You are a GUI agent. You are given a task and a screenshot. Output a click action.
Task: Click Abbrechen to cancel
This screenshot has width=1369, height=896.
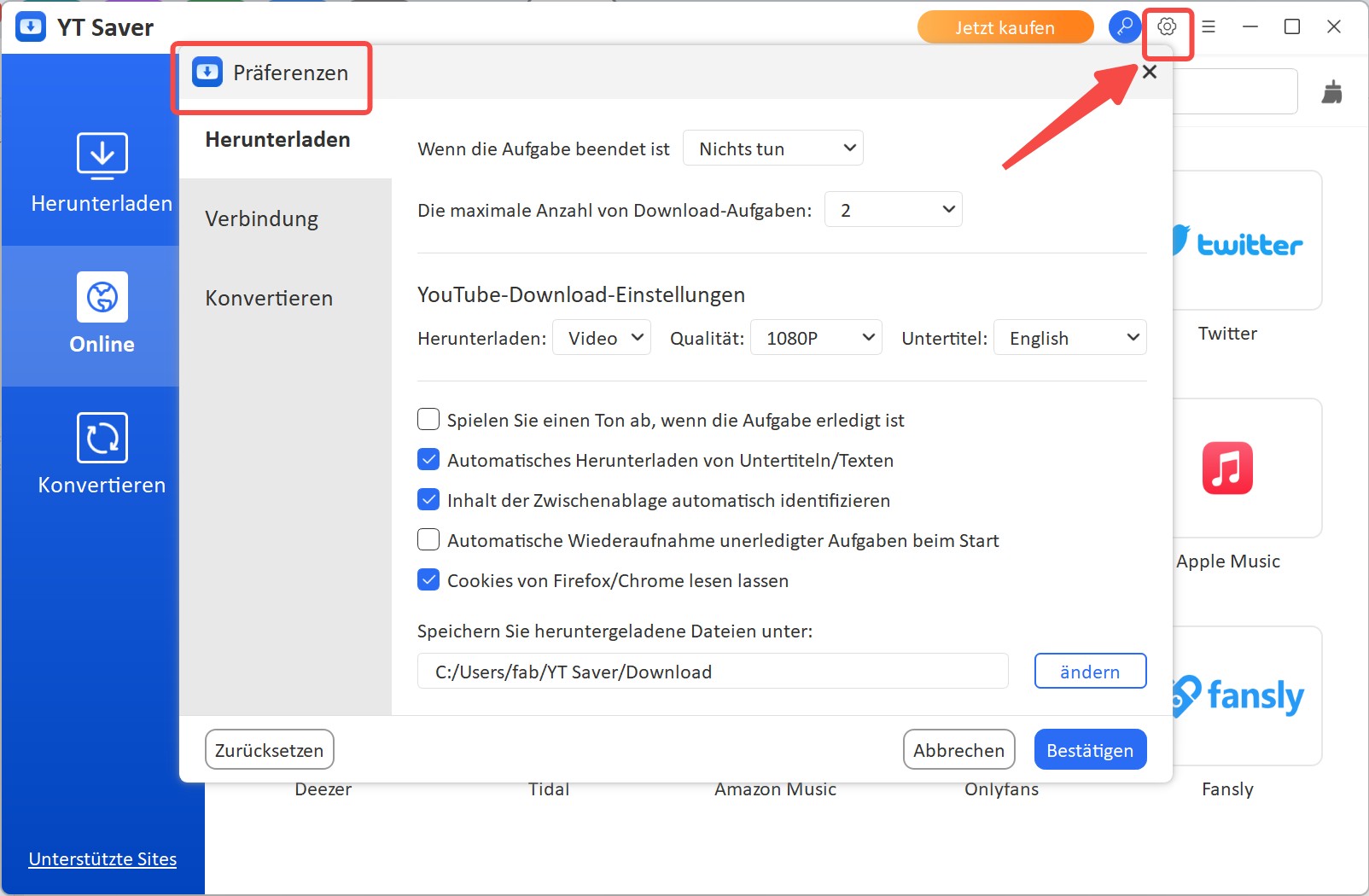(x=959, y=750)
